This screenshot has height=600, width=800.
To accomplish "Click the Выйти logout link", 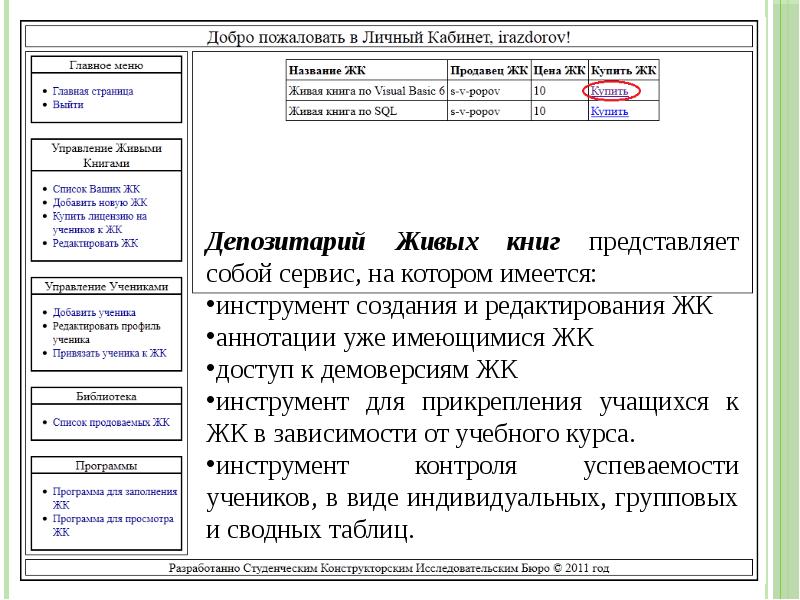I will click(x=68, y=104).
